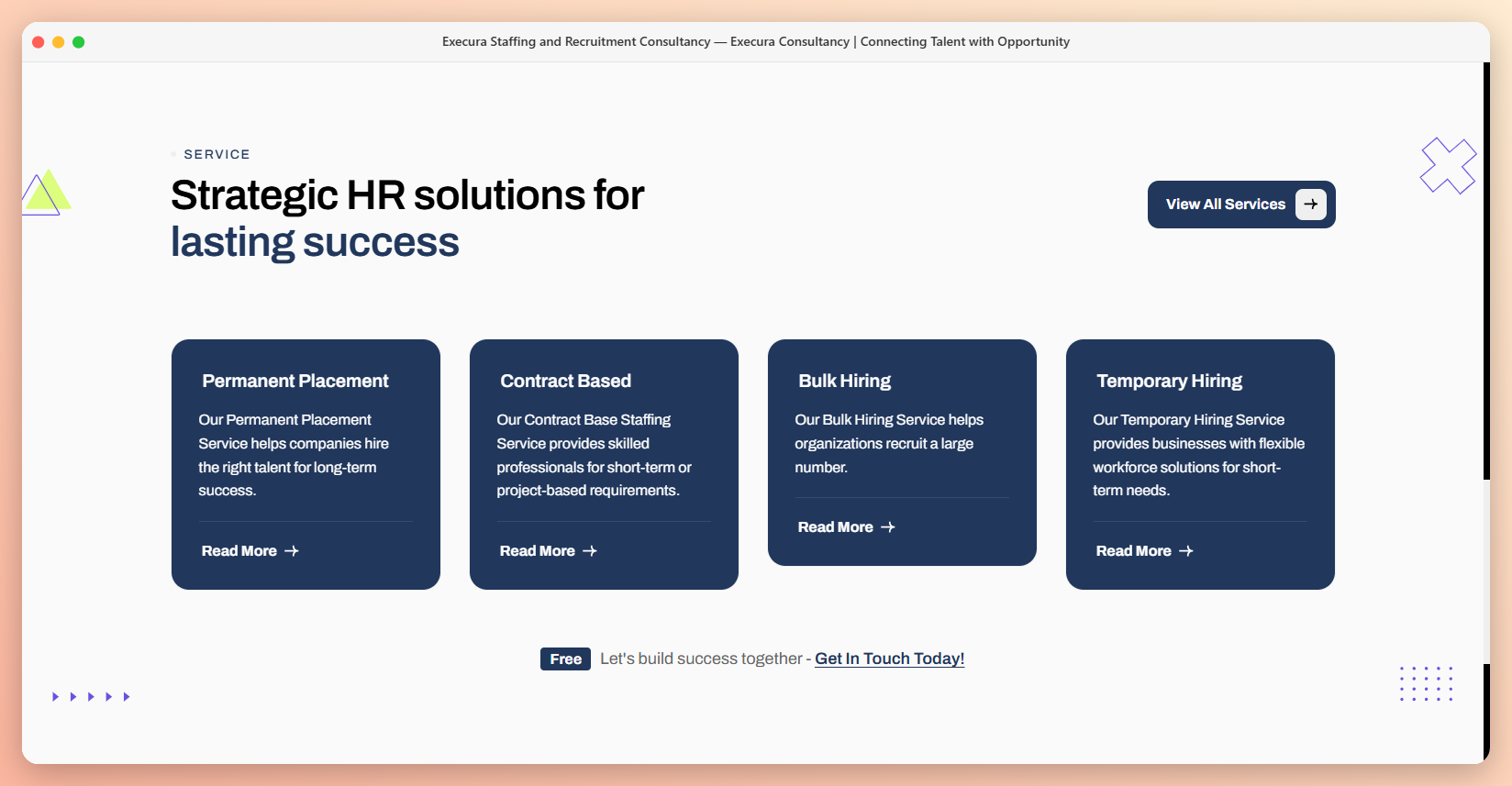The height and width of the screenshot is (786, 1512).
Task: Click the arrow icon in View All Services
Action: click(x=1310, y=205)
